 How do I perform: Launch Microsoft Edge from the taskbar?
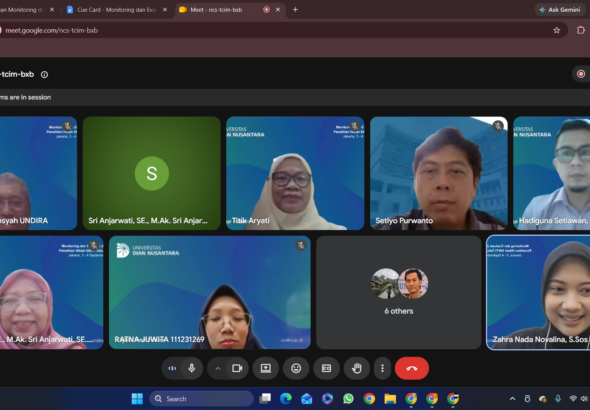pyautogui.click(x=286, y=399)
